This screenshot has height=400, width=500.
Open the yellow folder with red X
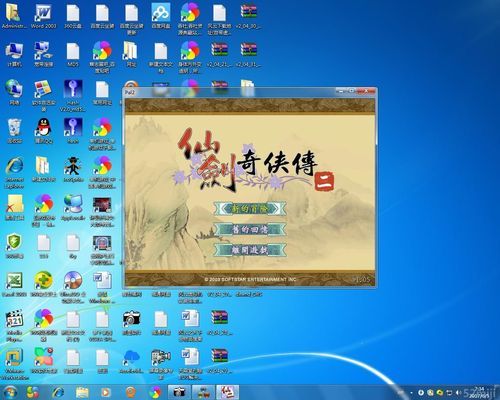click(14, 208)
